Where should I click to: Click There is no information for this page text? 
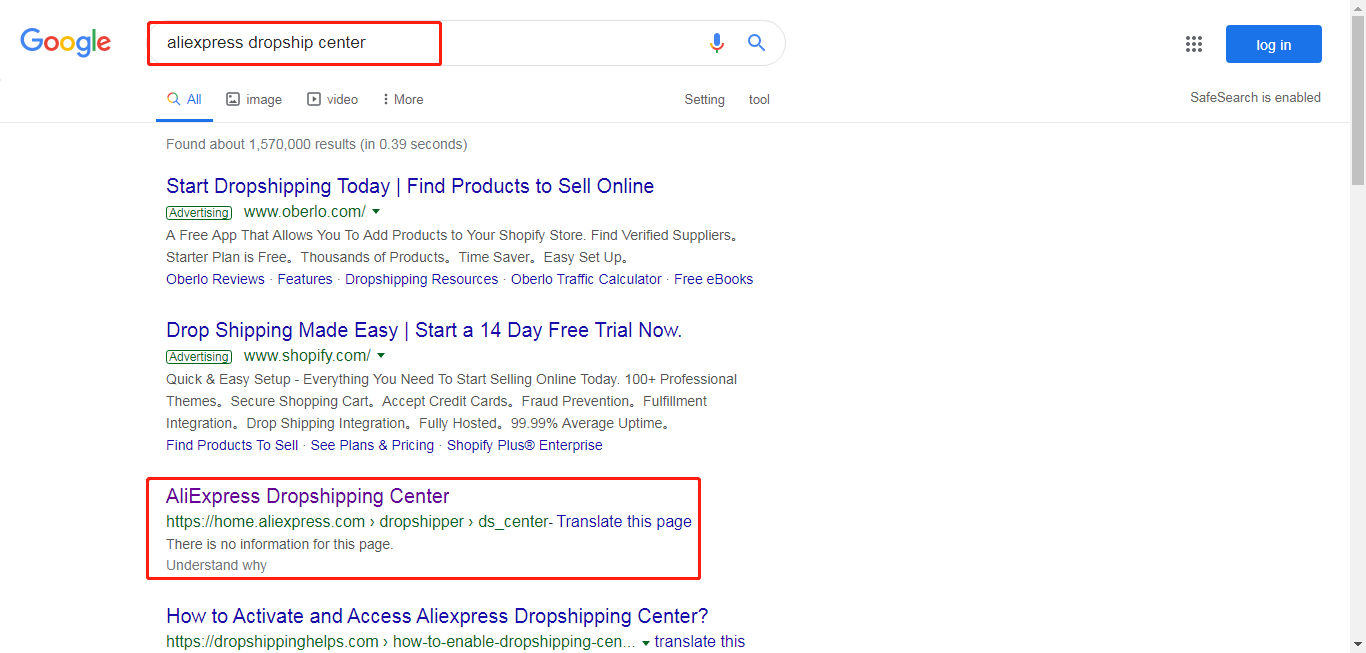coord(280,545)
